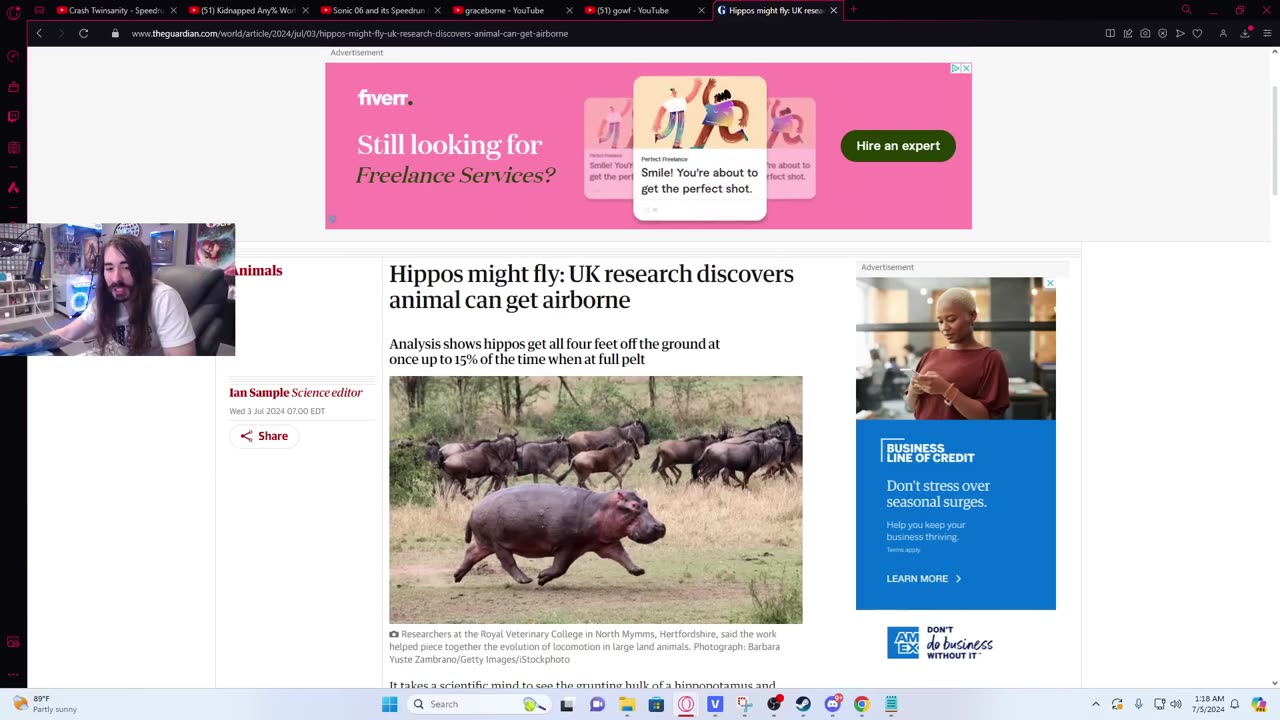The image size is (1280, 720).
Task: Close the Amex sidebar advertisement
Action: point(1050,283)
